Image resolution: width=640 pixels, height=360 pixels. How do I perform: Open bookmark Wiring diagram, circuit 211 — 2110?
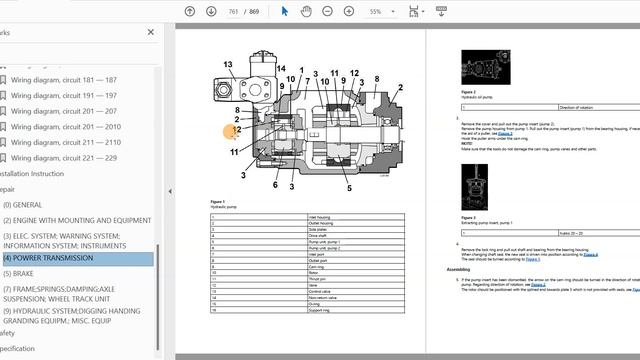pyautogui.click(x=66, y=142)
